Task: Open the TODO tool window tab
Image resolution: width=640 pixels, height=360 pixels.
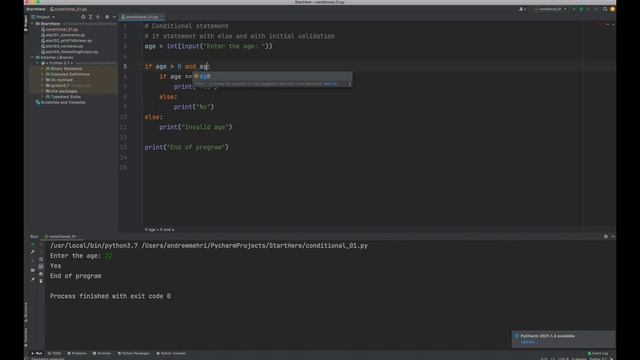Action: pyautogui.click(x=54, y=353)
